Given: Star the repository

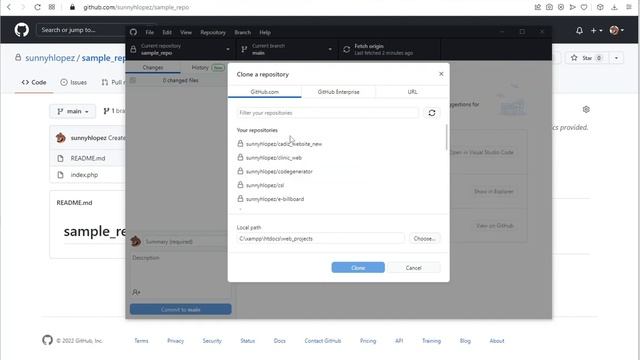Looking at the screenshot, I should [x=587, y=58].
